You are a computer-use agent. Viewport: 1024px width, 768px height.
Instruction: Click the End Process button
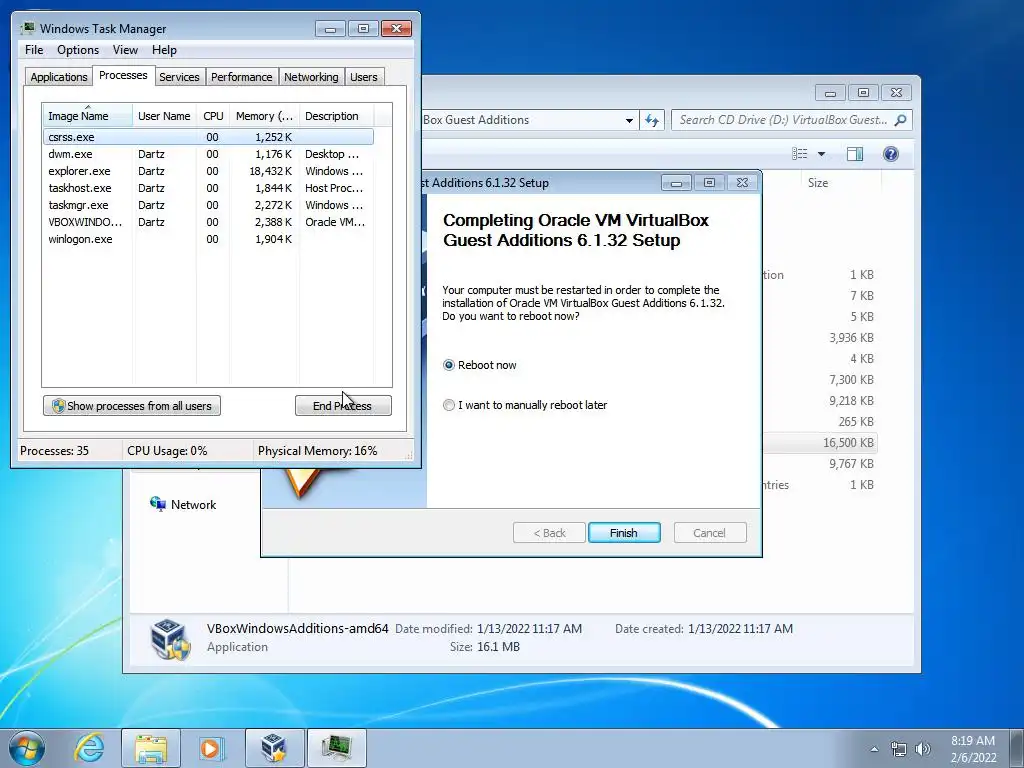click(343, 406)
